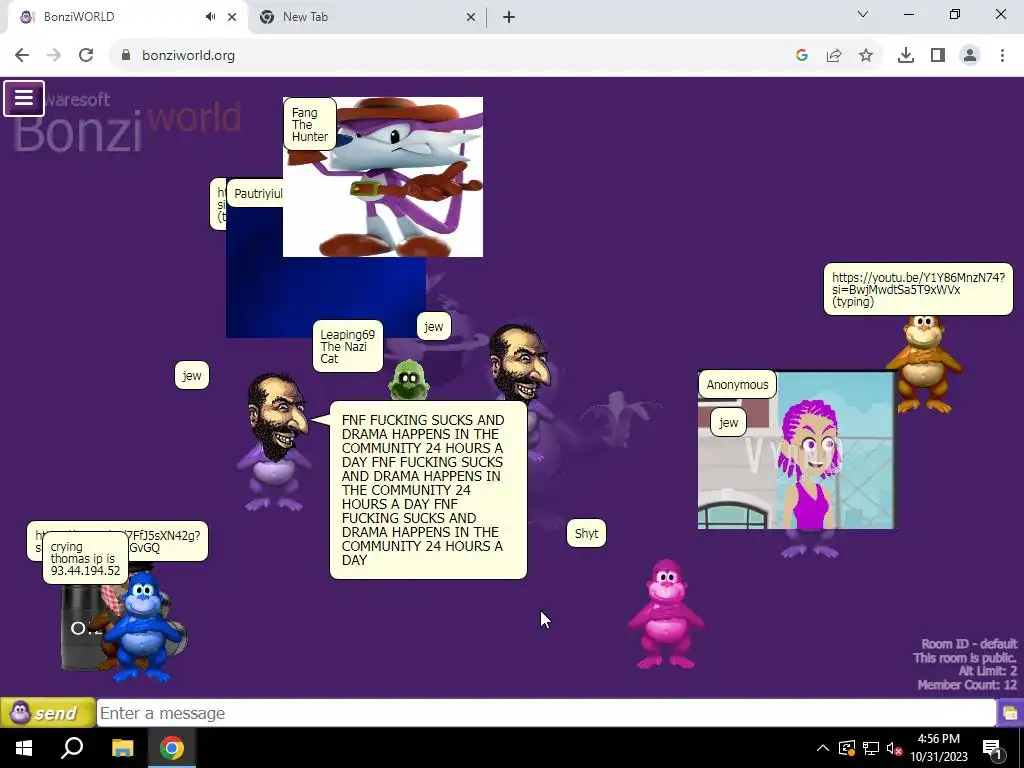
Task: View site information lock icon
Action: coord(126,56)
